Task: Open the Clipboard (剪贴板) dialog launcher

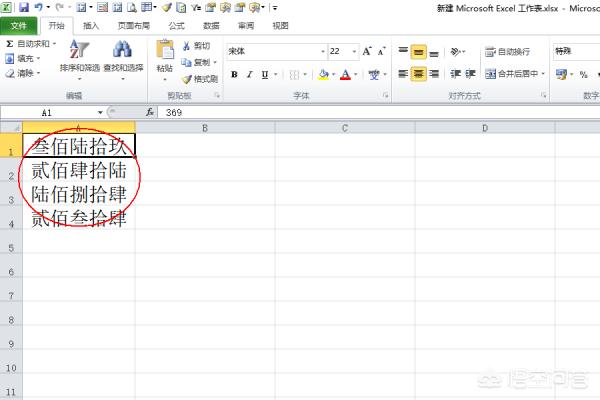Action: coord(217,95)
